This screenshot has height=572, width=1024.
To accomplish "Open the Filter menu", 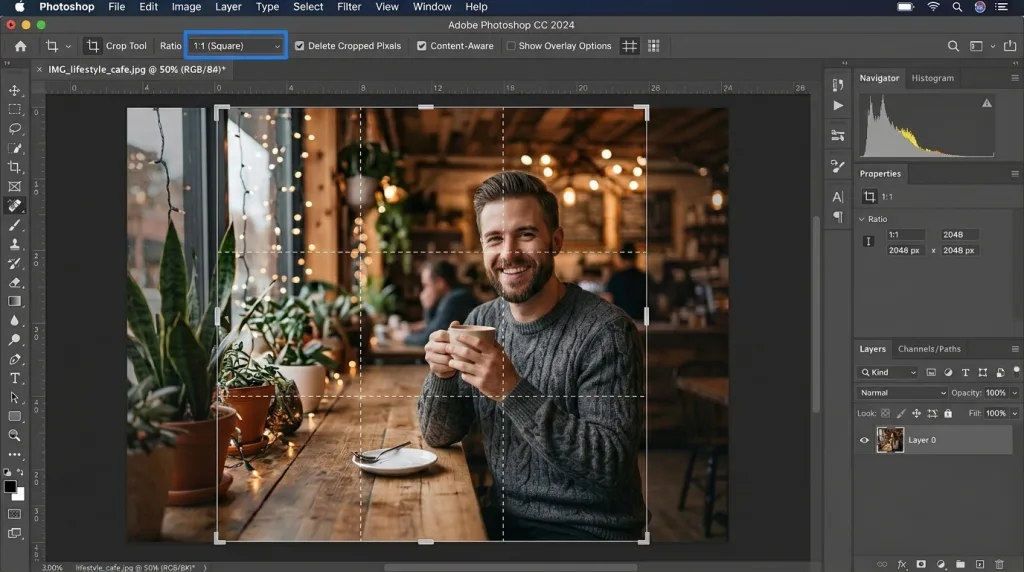I will click(349, 7).
